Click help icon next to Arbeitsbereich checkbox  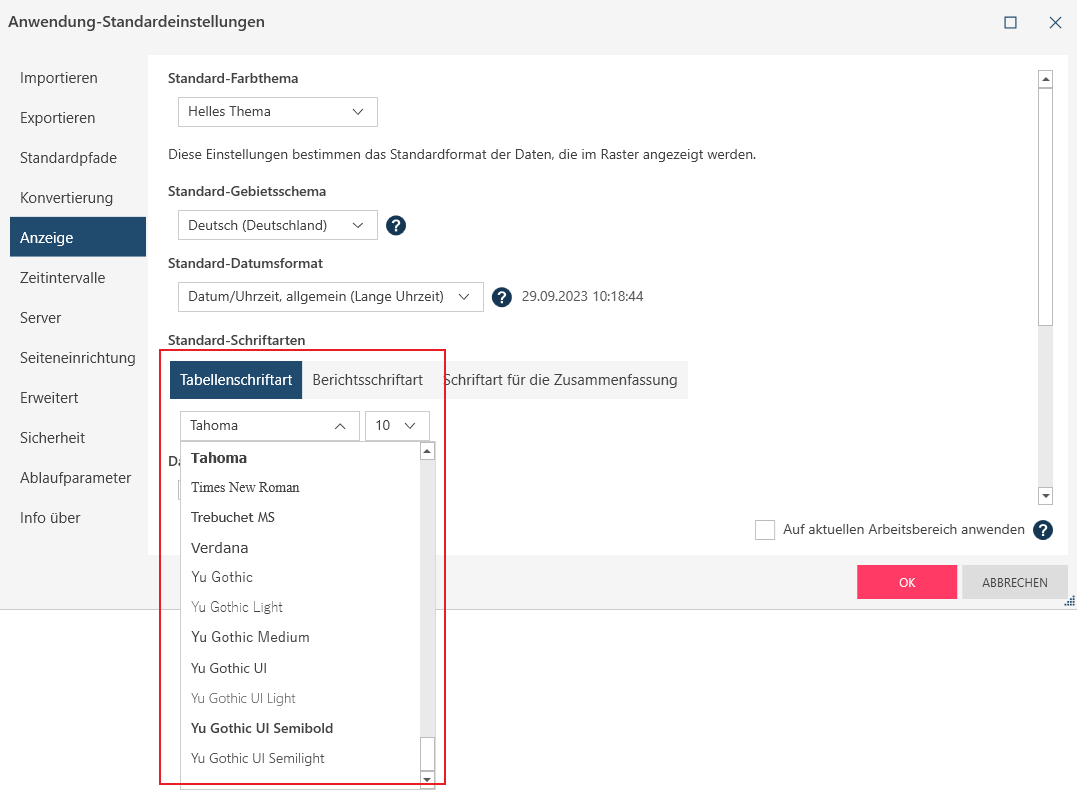pos(1043,530)
